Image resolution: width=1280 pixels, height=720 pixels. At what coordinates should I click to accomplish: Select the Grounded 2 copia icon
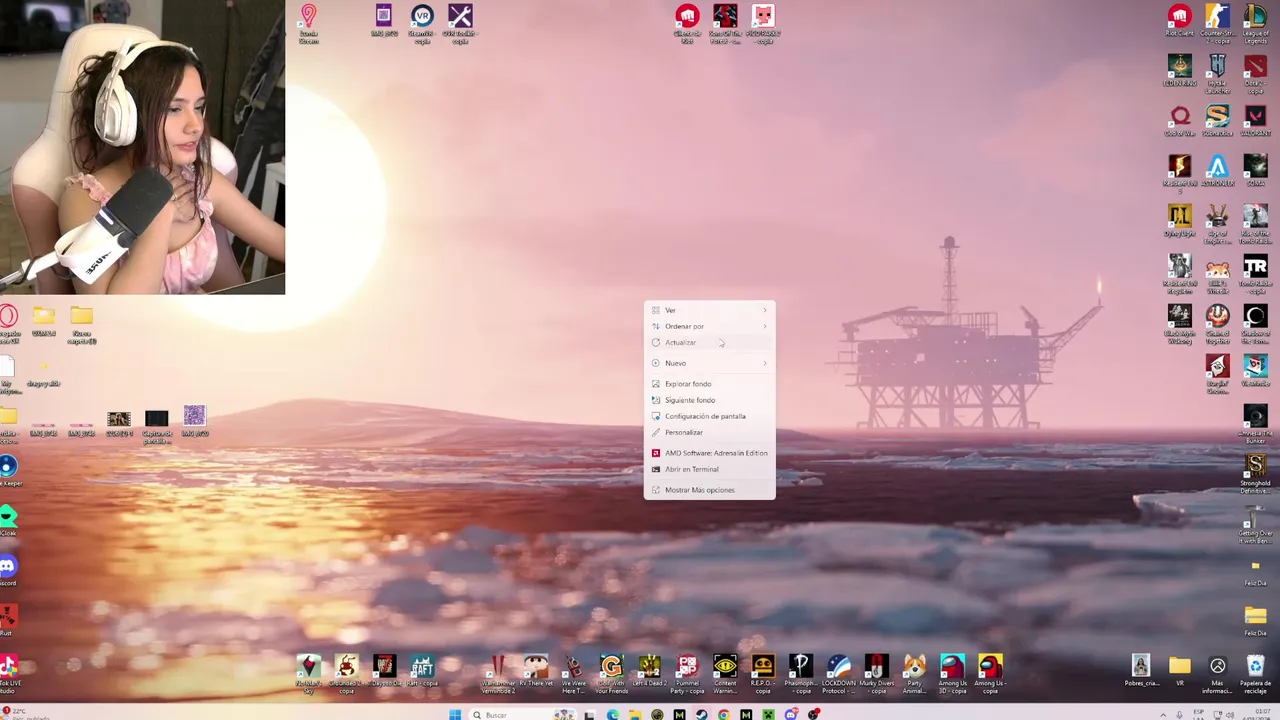pos(346,673)
